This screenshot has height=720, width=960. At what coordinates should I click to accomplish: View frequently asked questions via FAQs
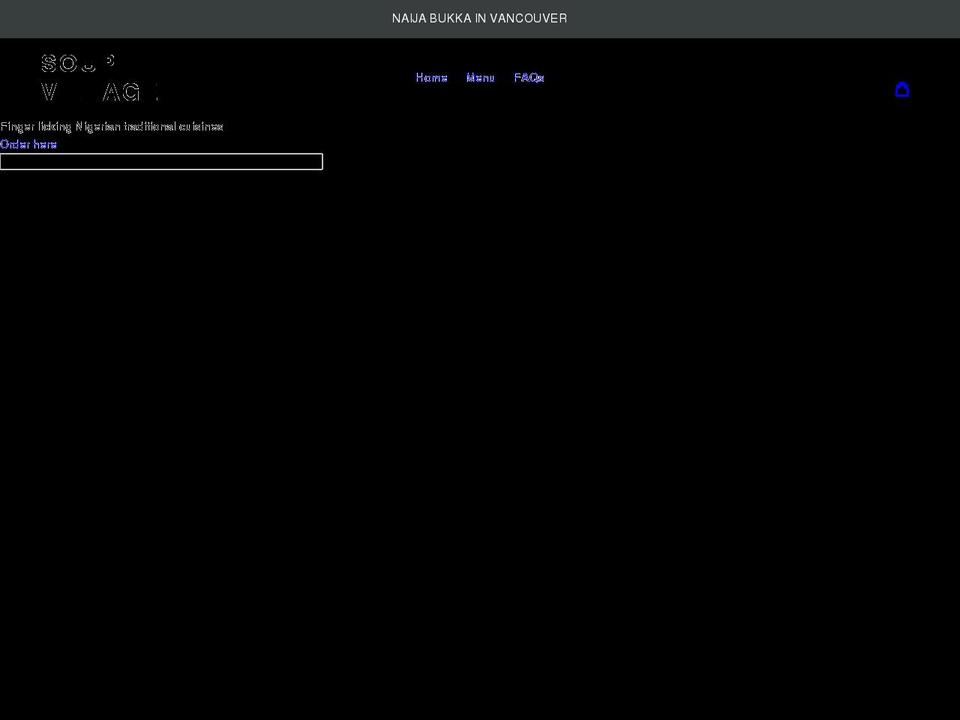pos(529,77)
